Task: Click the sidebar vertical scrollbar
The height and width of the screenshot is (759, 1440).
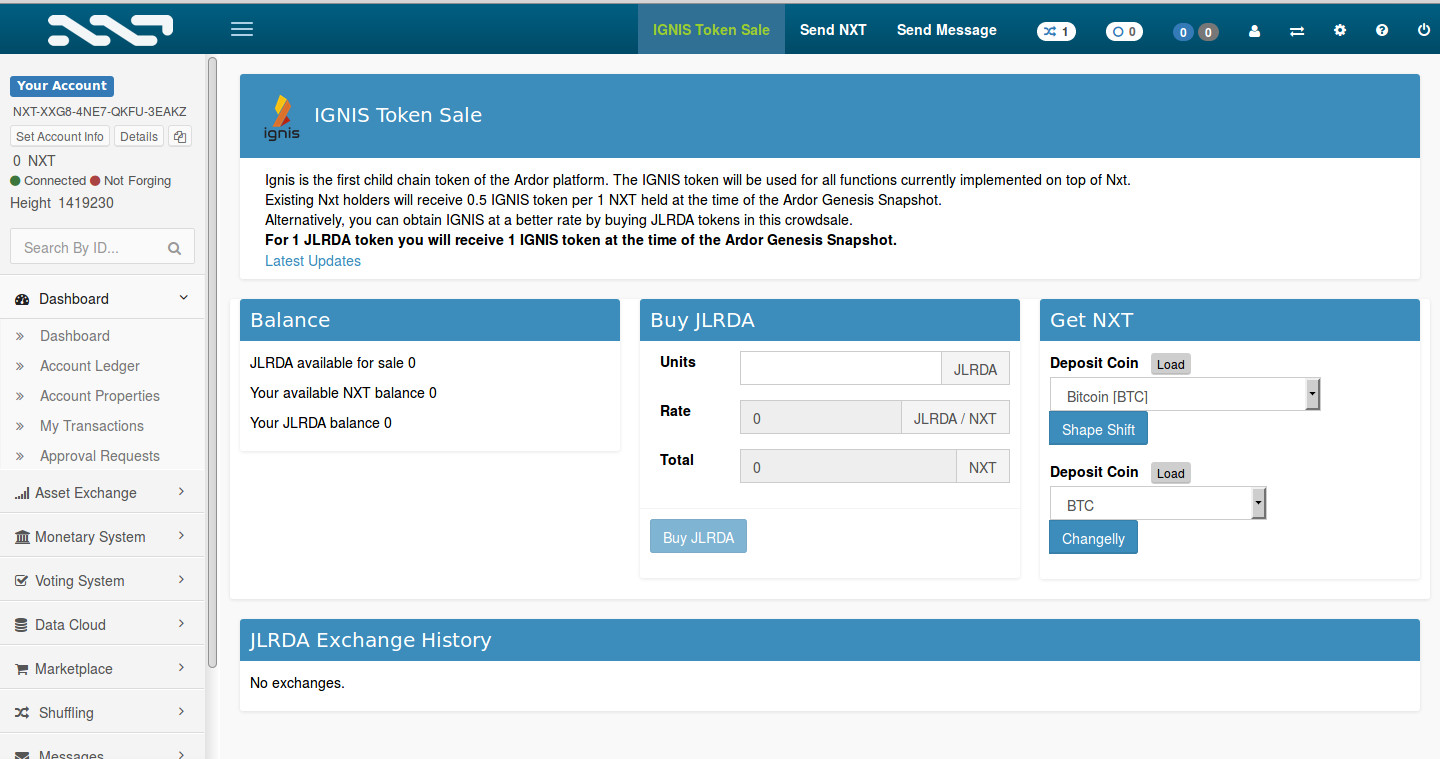Action: click(x=212, y=362)
